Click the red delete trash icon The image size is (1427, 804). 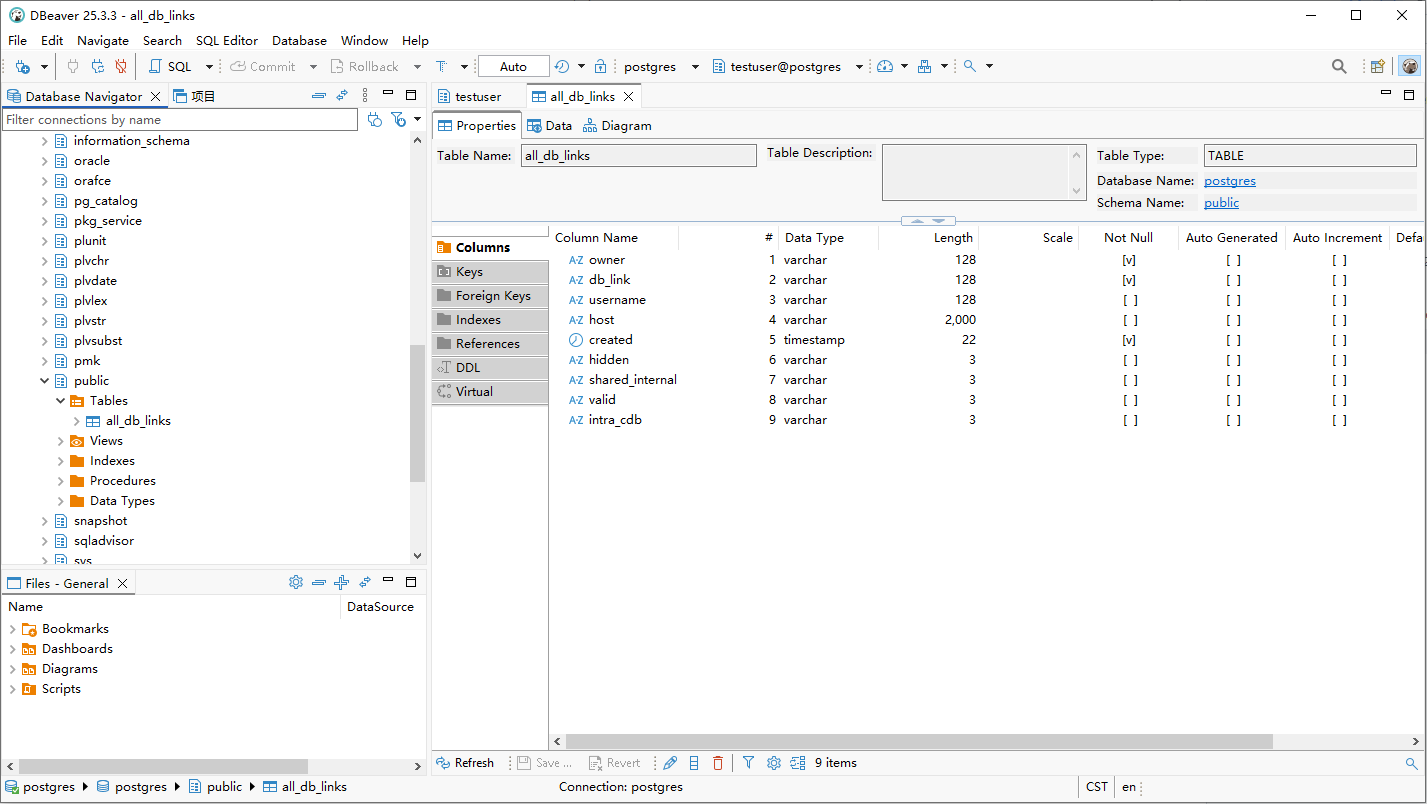(717, 763)
